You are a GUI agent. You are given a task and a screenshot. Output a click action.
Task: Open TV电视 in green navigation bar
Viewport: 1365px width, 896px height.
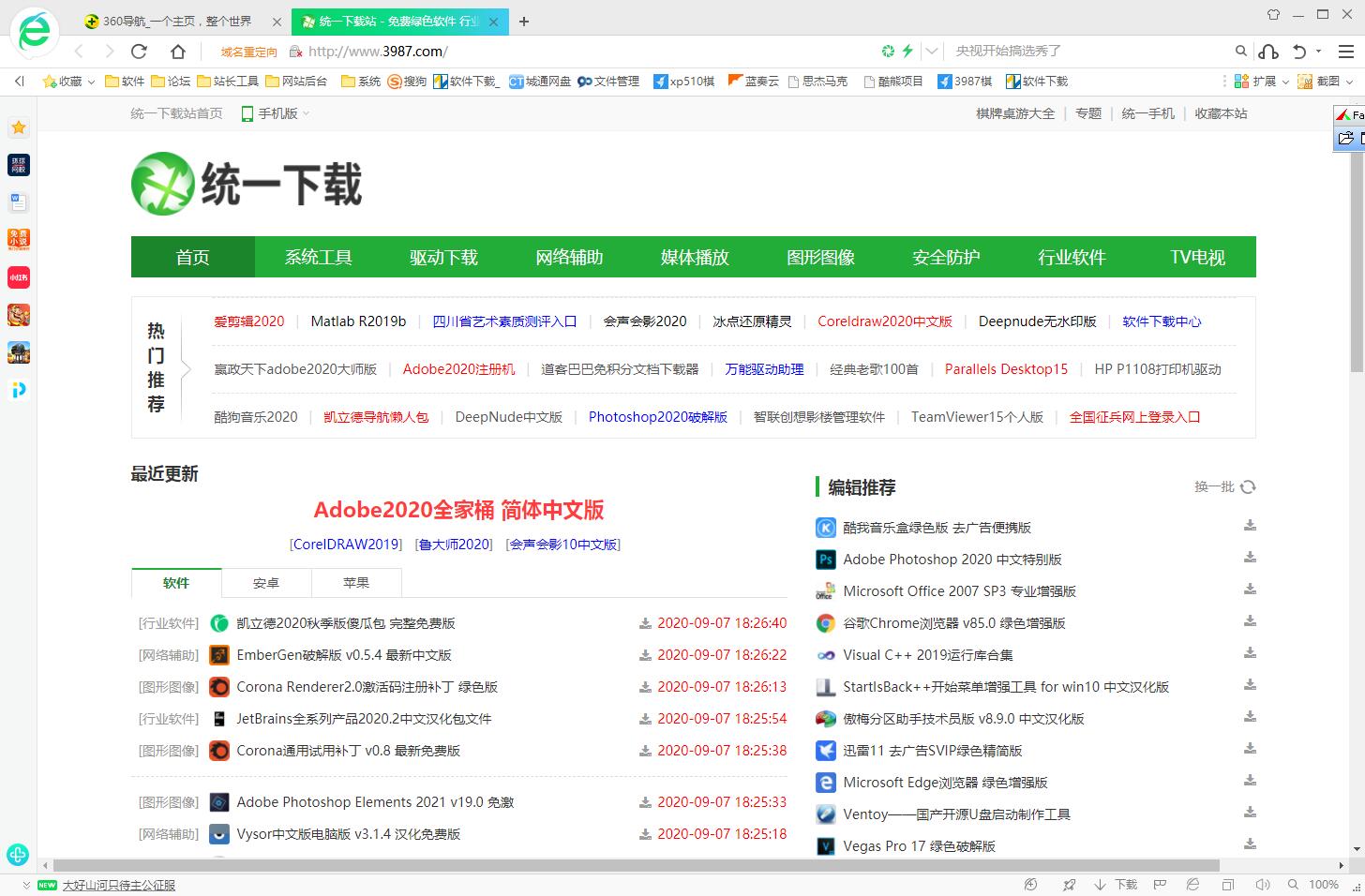[x=1197, y=257]
